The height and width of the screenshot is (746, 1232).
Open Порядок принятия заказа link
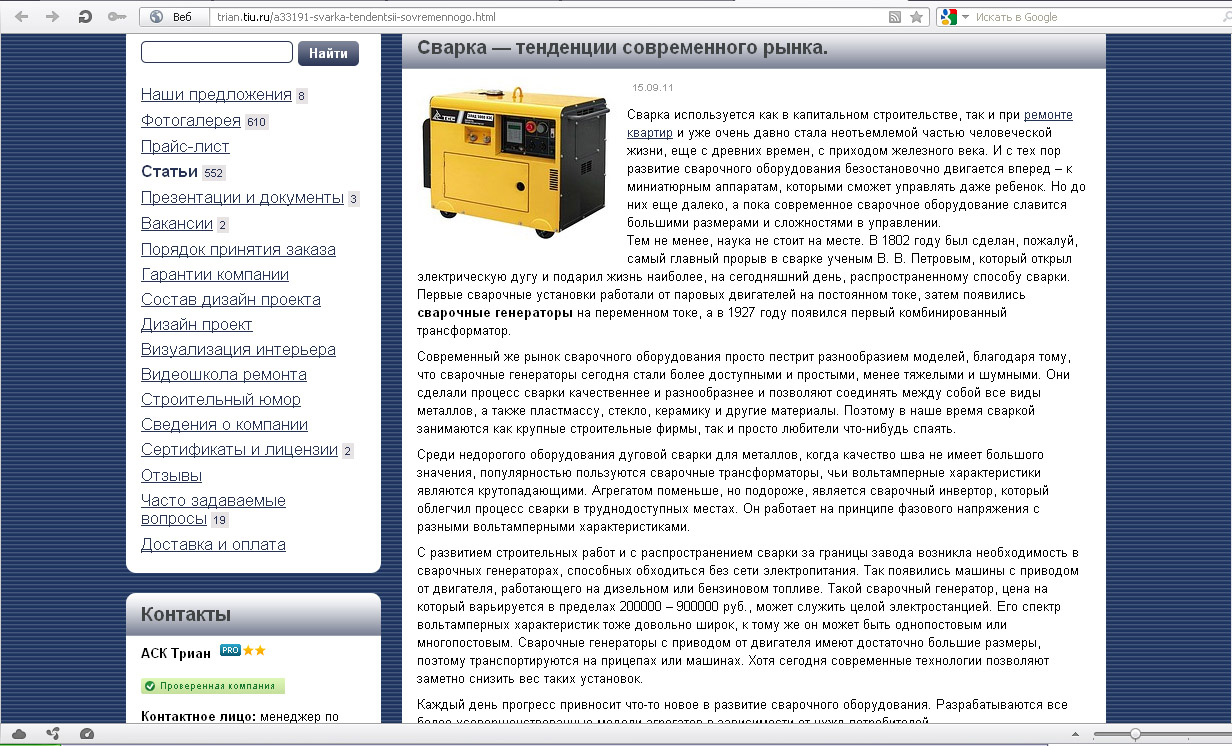238,249
